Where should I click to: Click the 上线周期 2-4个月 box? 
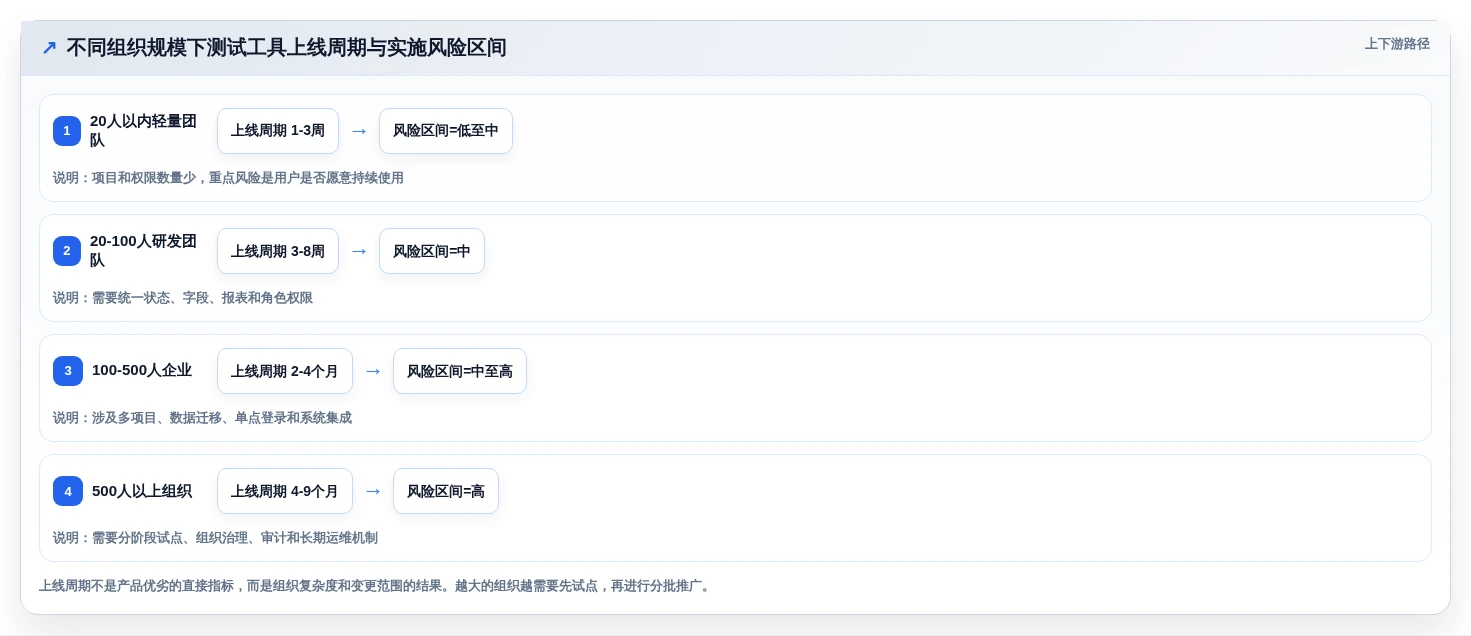(285, 371)
